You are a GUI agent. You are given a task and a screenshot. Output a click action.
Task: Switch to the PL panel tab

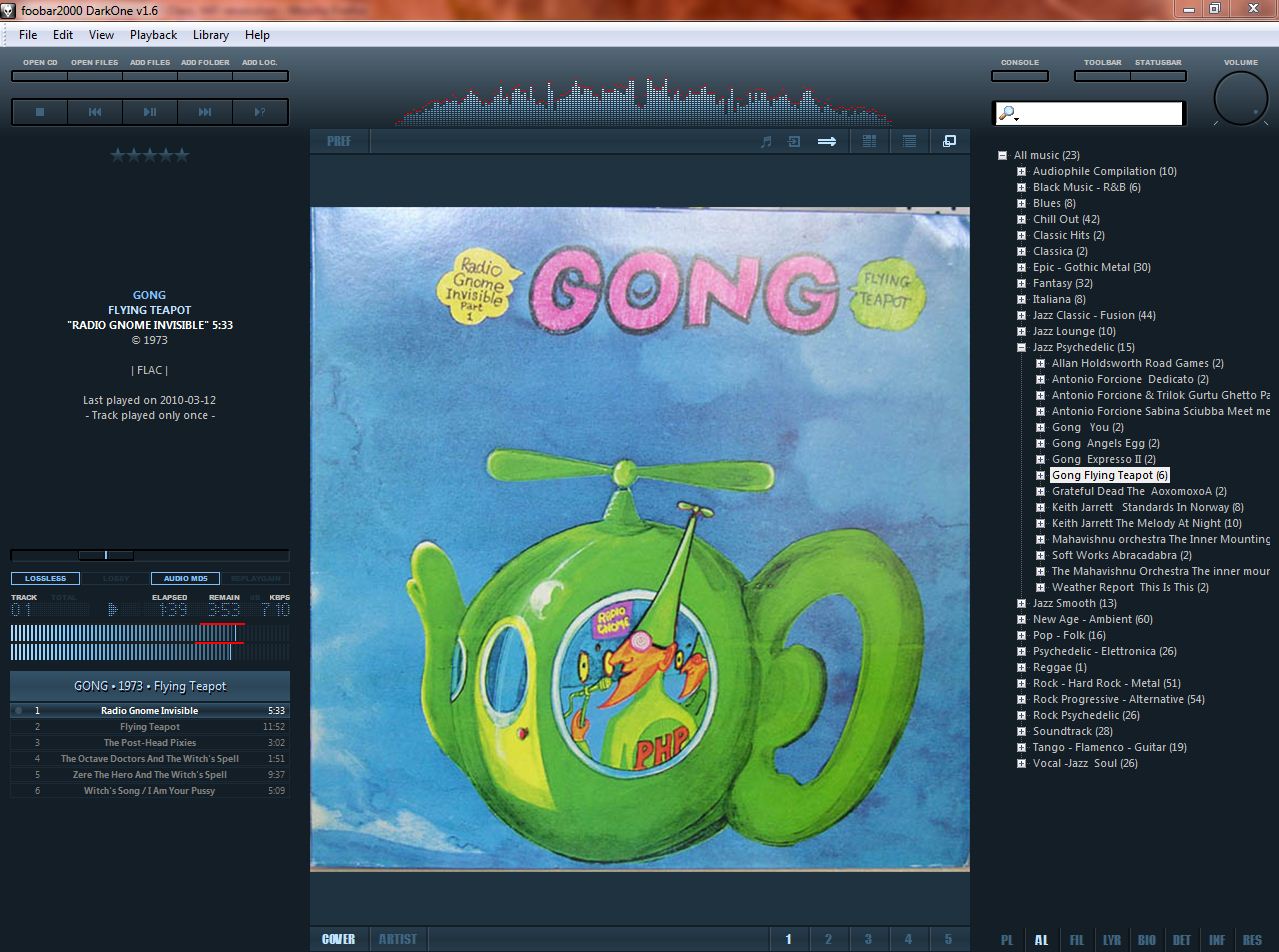(1007, 940)
